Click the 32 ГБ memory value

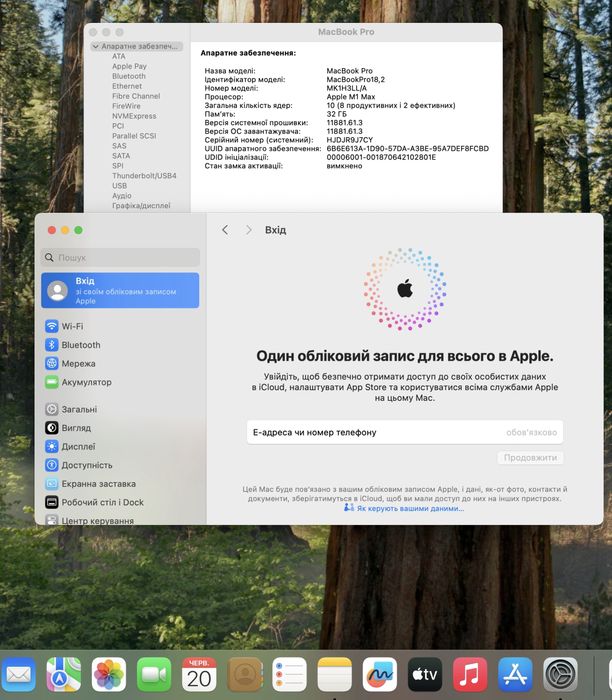(x=337, y=114)
